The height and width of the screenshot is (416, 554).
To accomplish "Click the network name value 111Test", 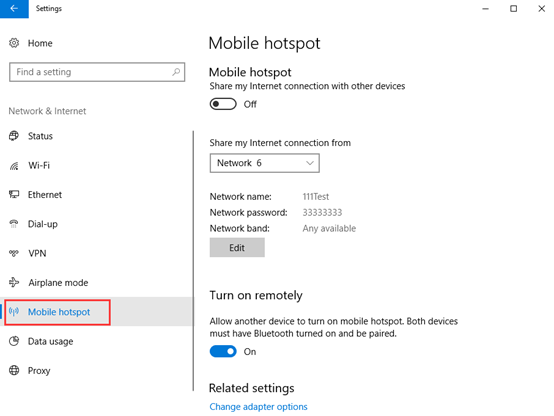I will (316, 197).
